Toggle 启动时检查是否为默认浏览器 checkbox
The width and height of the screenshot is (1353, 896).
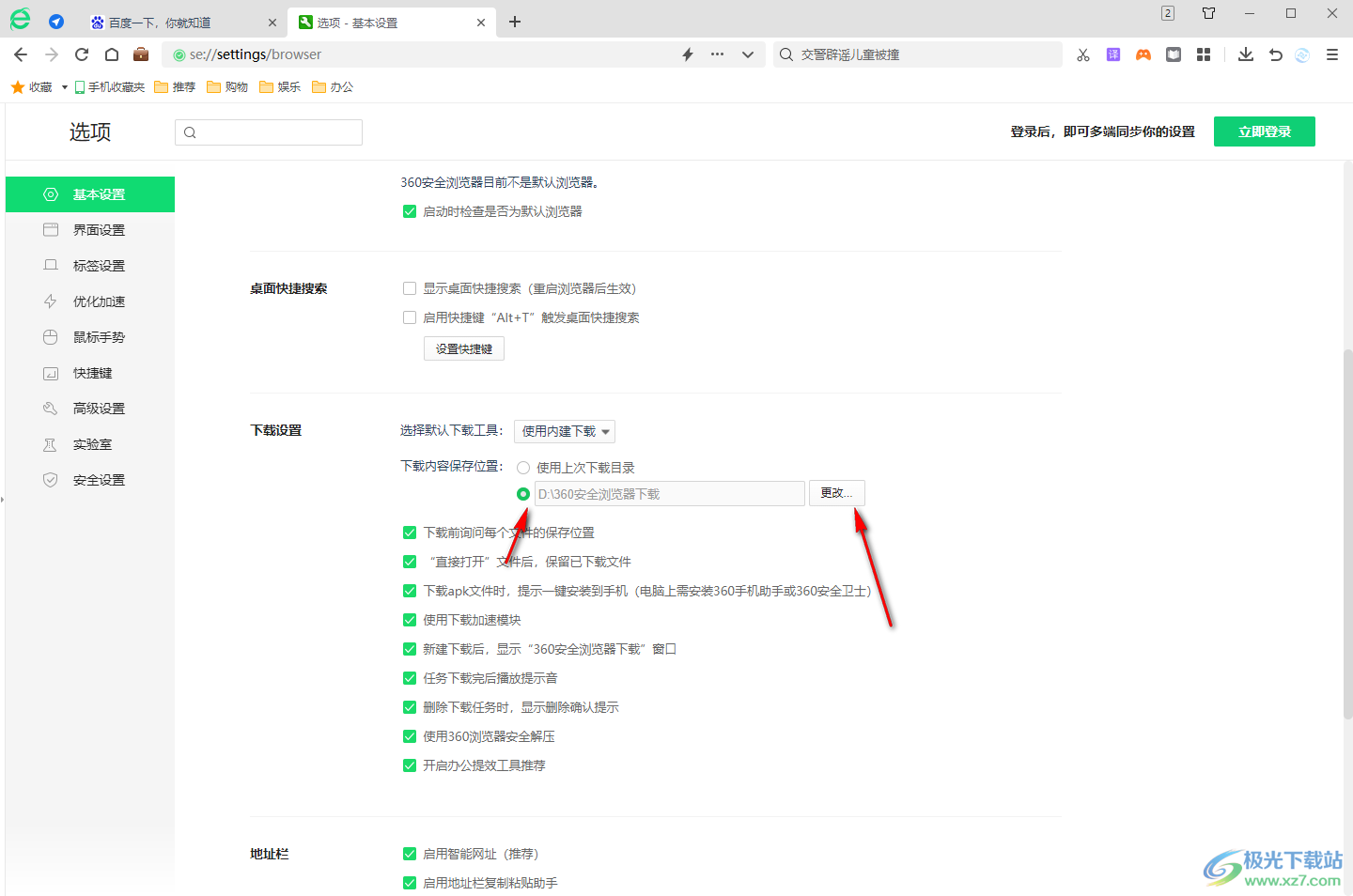tap(410, 211)
